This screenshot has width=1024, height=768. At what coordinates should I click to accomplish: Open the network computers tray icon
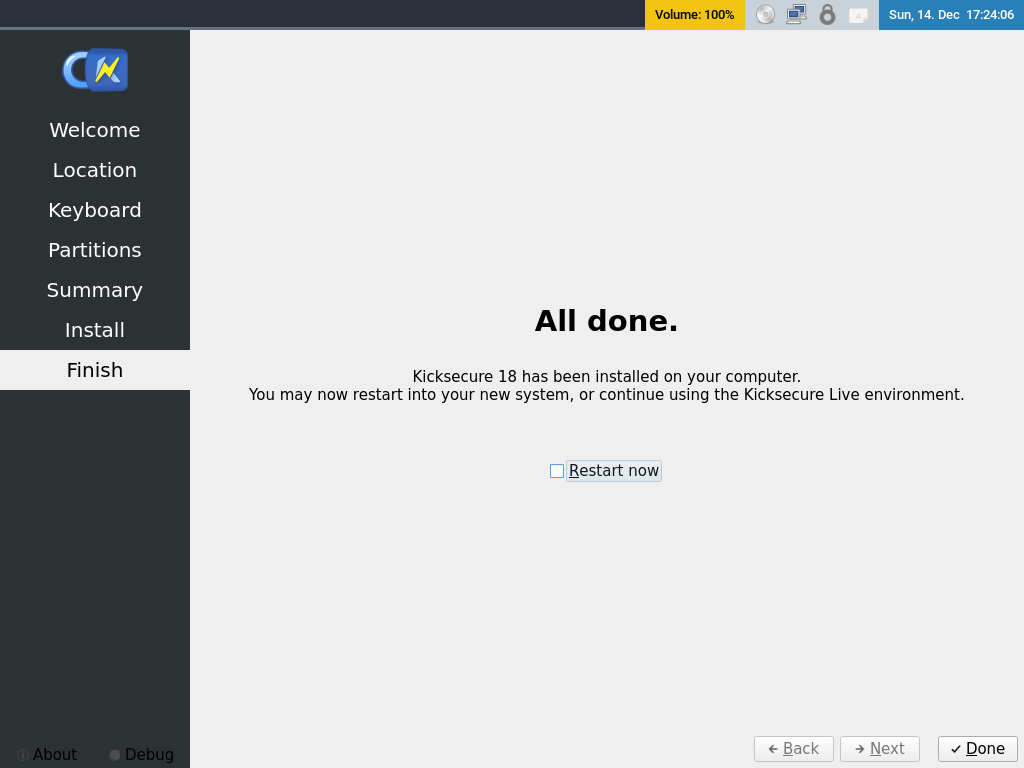[796, 15]
